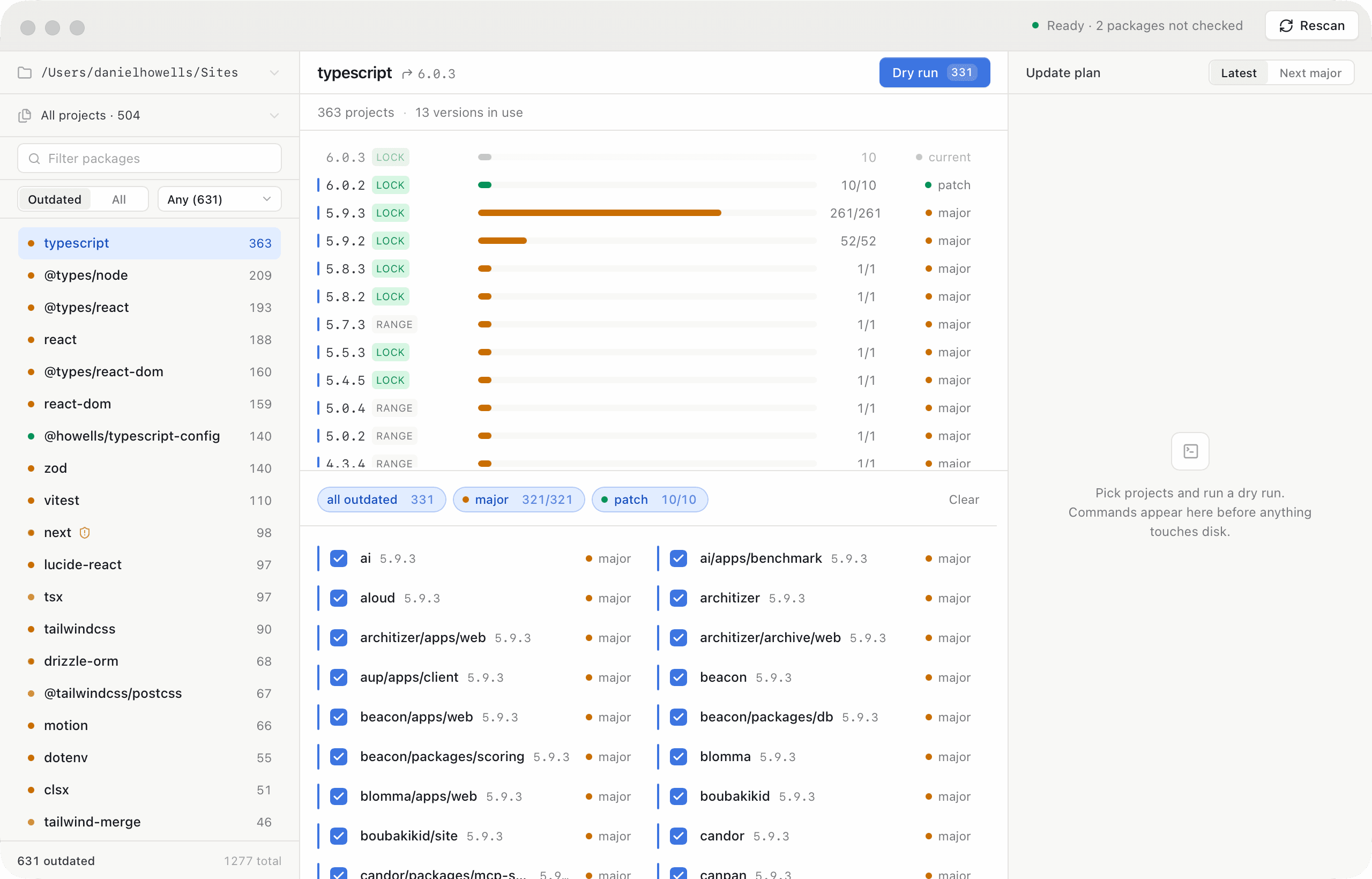Screen dimensions: 1372x879
Task: Select the Latest update plan tab
Action: 1239,73
